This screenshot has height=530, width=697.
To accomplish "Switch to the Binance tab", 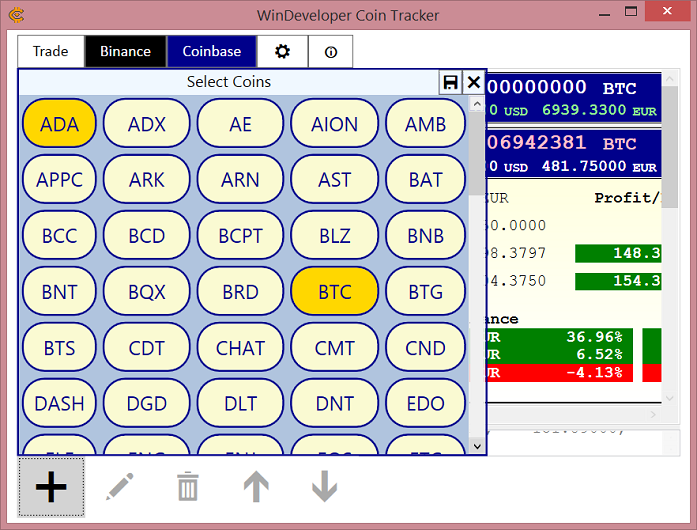I will tap(125, 52).
